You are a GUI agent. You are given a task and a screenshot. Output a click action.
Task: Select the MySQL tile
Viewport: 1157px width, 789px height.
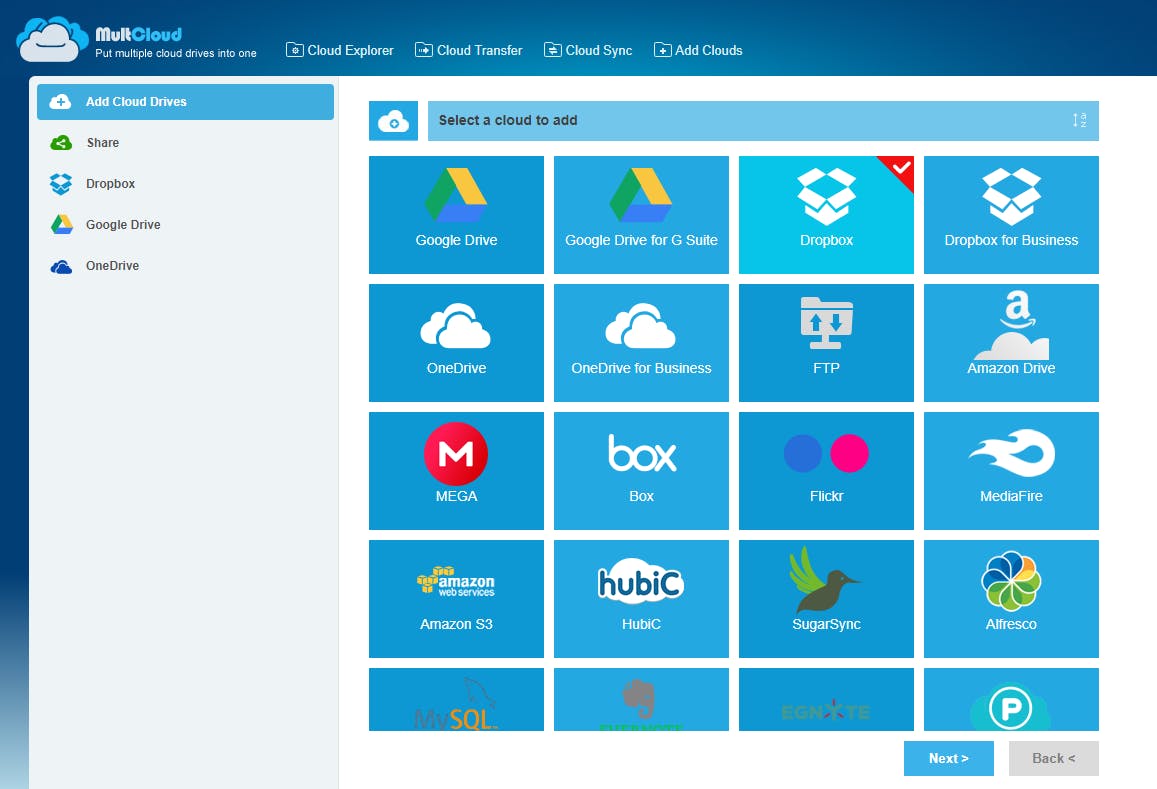pyautogui.click(x=456, y=700)
